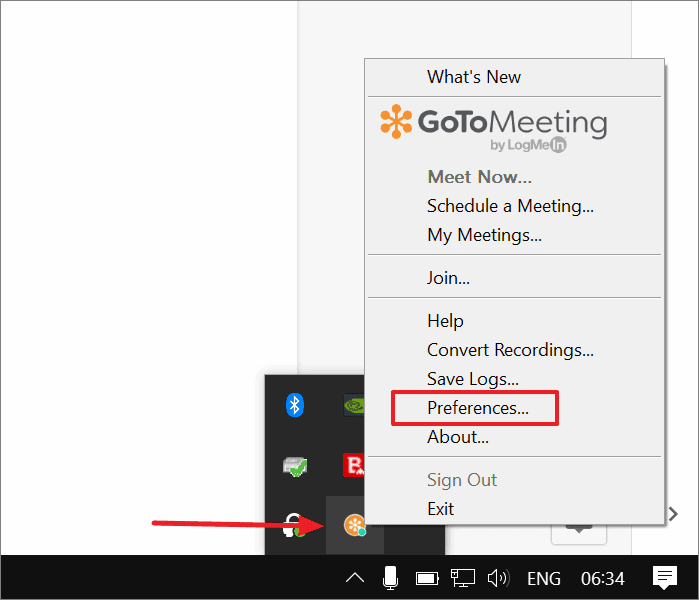Click the NVIDIA tray icon
Image resolution: width=699 pixels, height=600 pixels.
pyautogui.click(x=354, y=405)
